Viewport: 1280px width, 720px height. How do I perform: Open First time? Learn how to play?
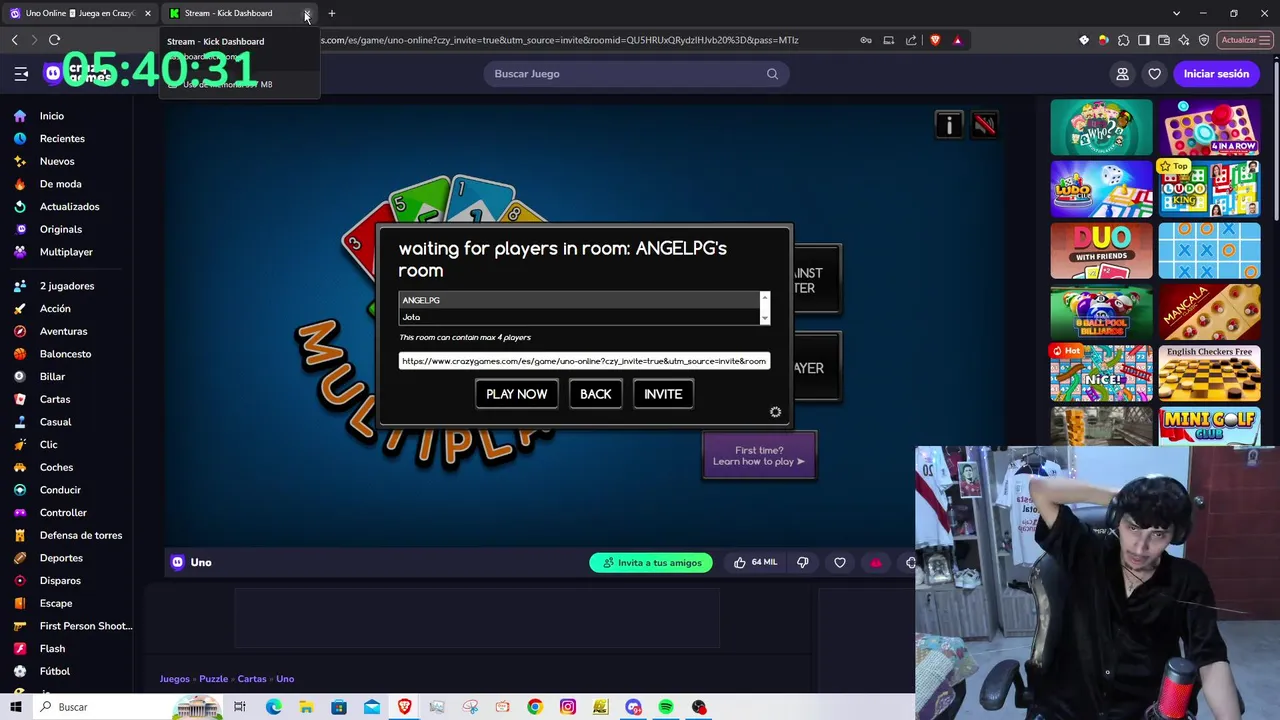(x=759, y=456)
